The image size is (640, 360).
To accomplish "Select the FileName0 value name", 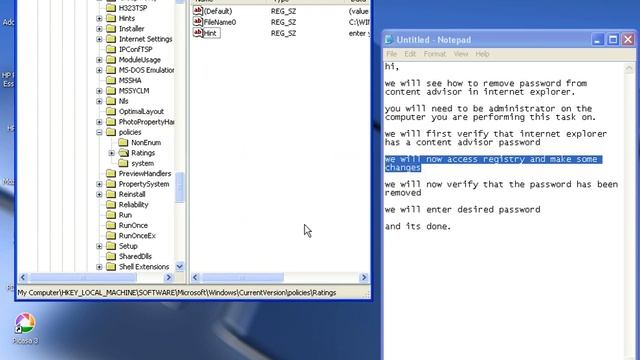I will tap(220, 22).
